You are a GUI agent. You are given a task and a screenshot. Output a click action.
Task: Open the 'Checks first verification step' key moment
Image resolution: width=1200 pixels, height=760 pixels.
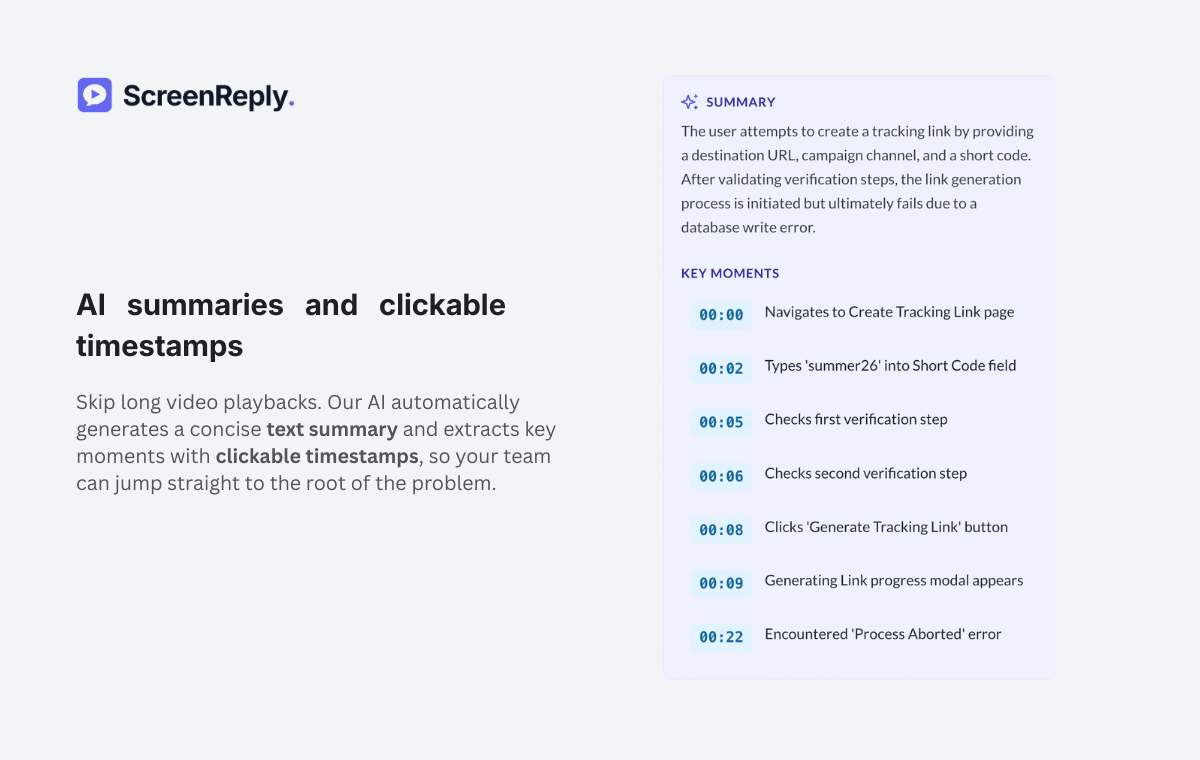[855, 420]
